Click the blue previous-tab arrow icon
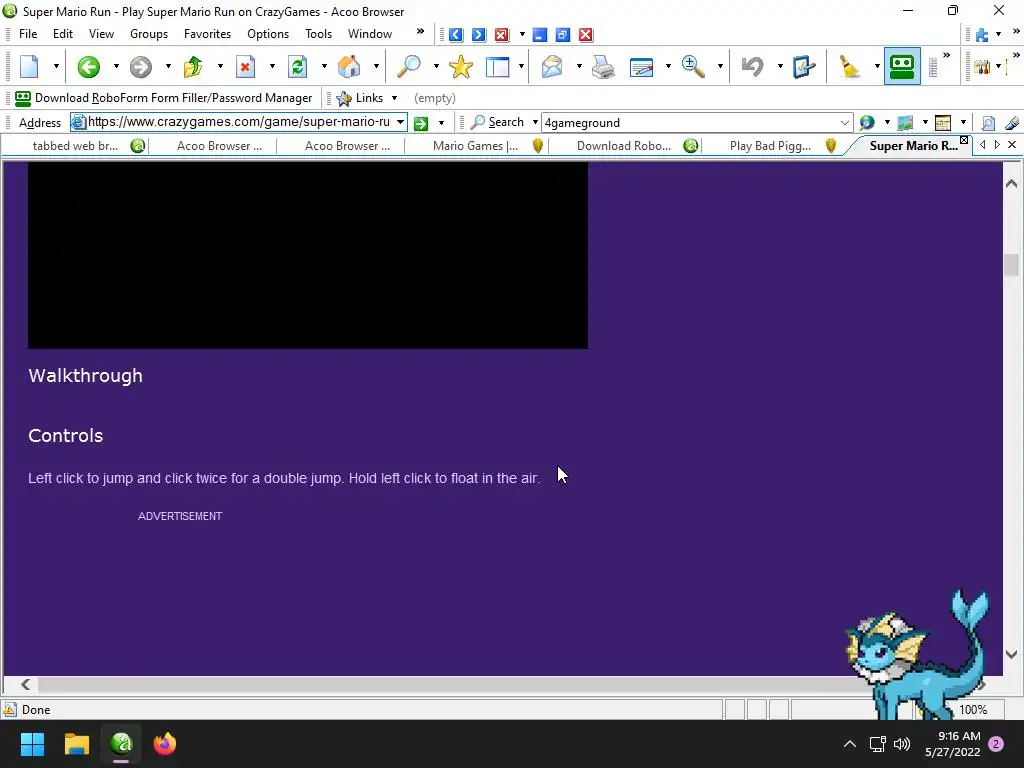 (x=456, y=35)
